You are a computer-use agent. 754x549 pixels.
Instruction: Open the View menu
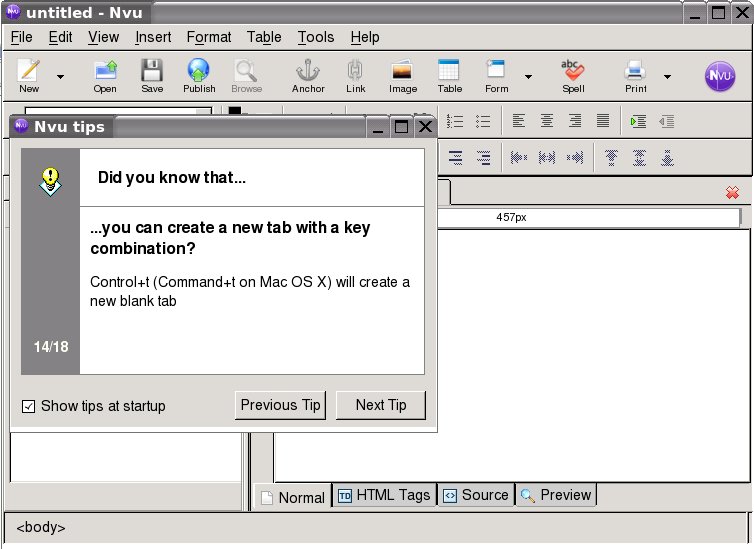pos(103,37)
